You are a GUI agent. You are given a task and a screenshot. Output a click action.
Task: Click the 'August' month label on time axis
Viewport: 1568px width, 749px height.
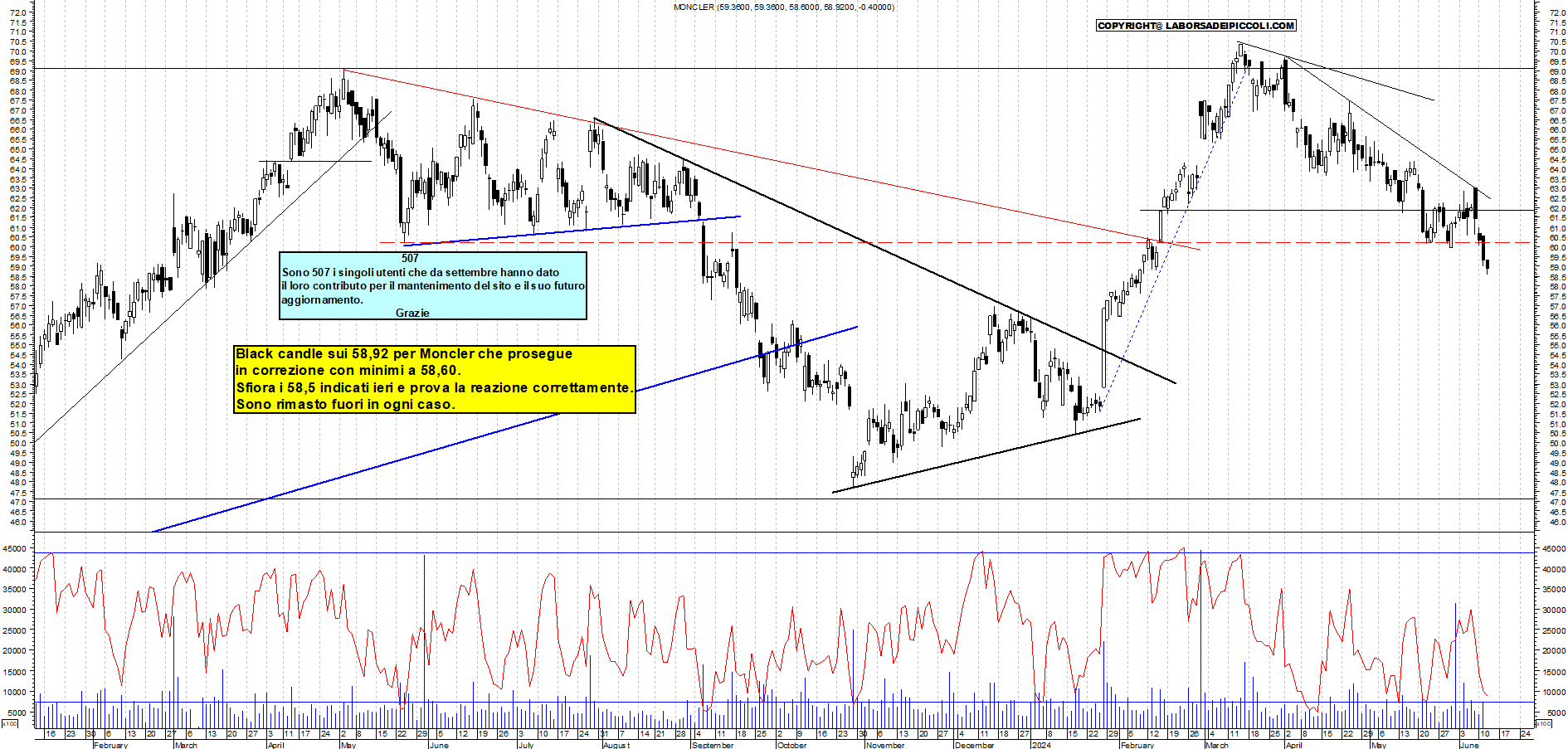616,745
